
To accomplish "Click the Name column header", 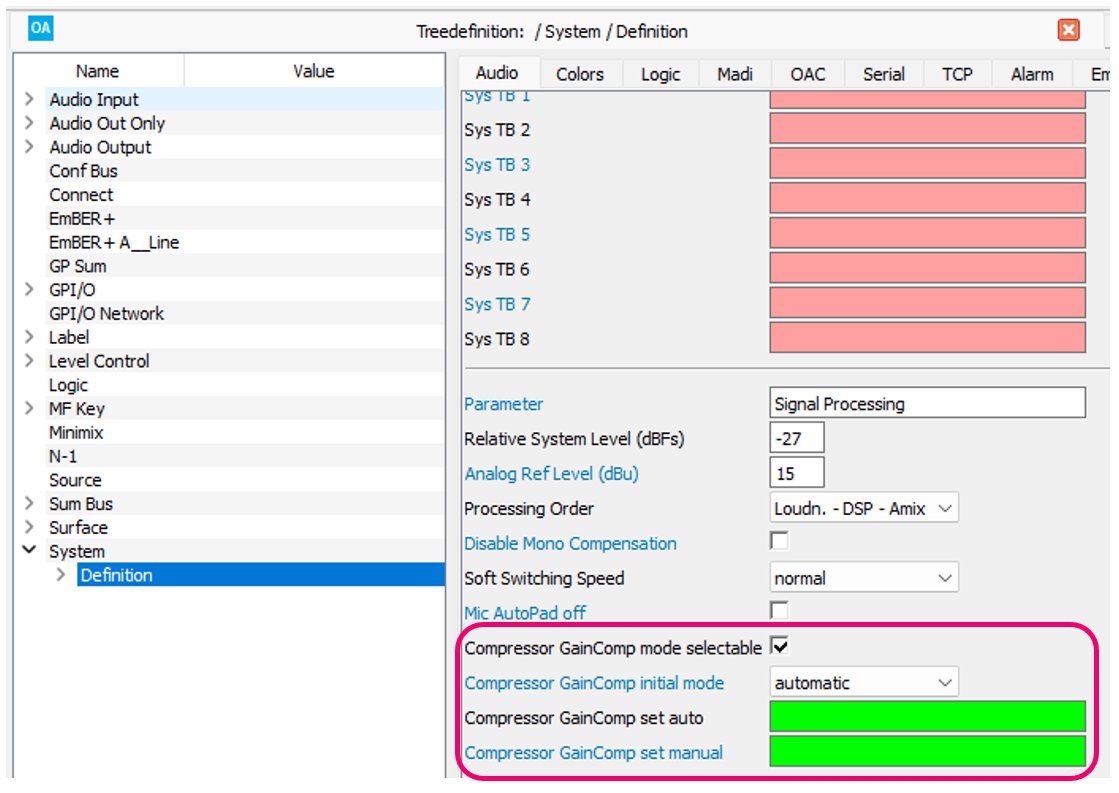I will pyautogui.click(x=98, y=71).
